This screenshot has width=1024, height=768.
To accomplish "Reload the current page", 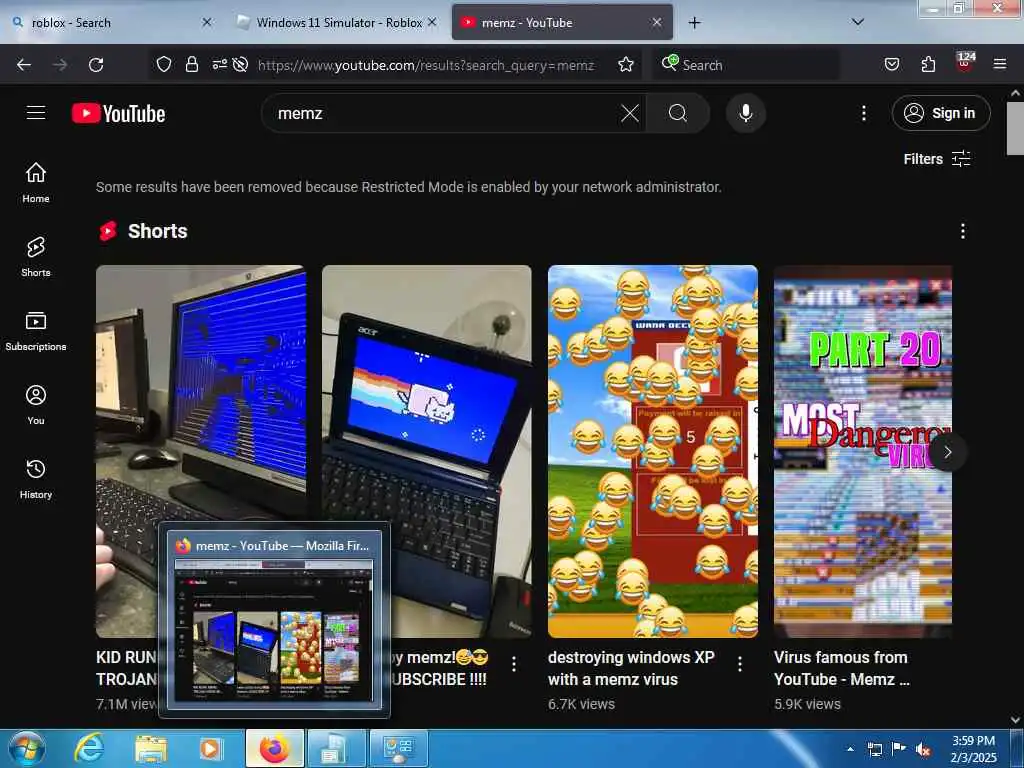I will coord(96,65).
